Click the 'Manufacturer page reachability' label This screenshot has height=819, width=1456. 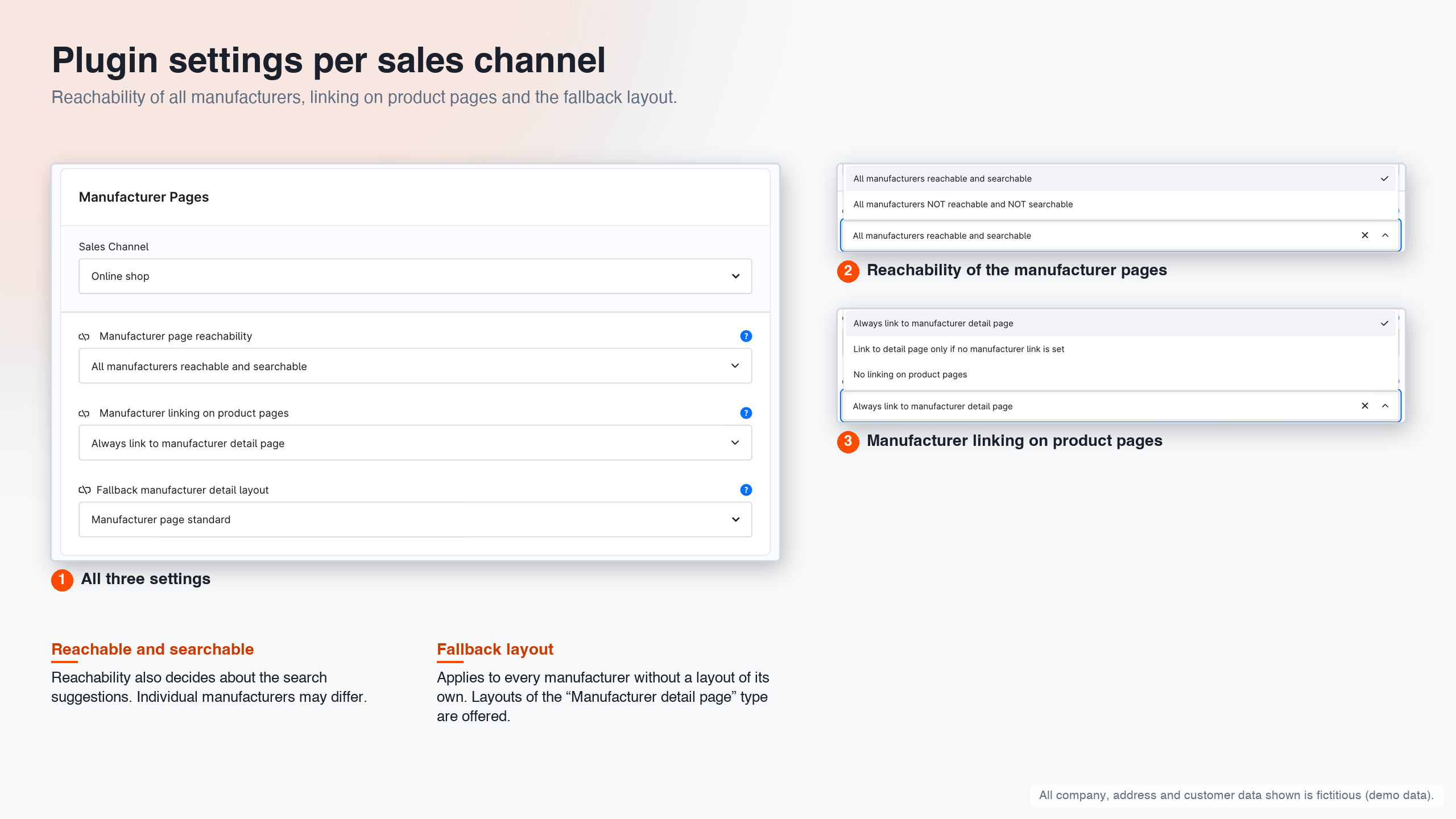click(x=176, y=336)
